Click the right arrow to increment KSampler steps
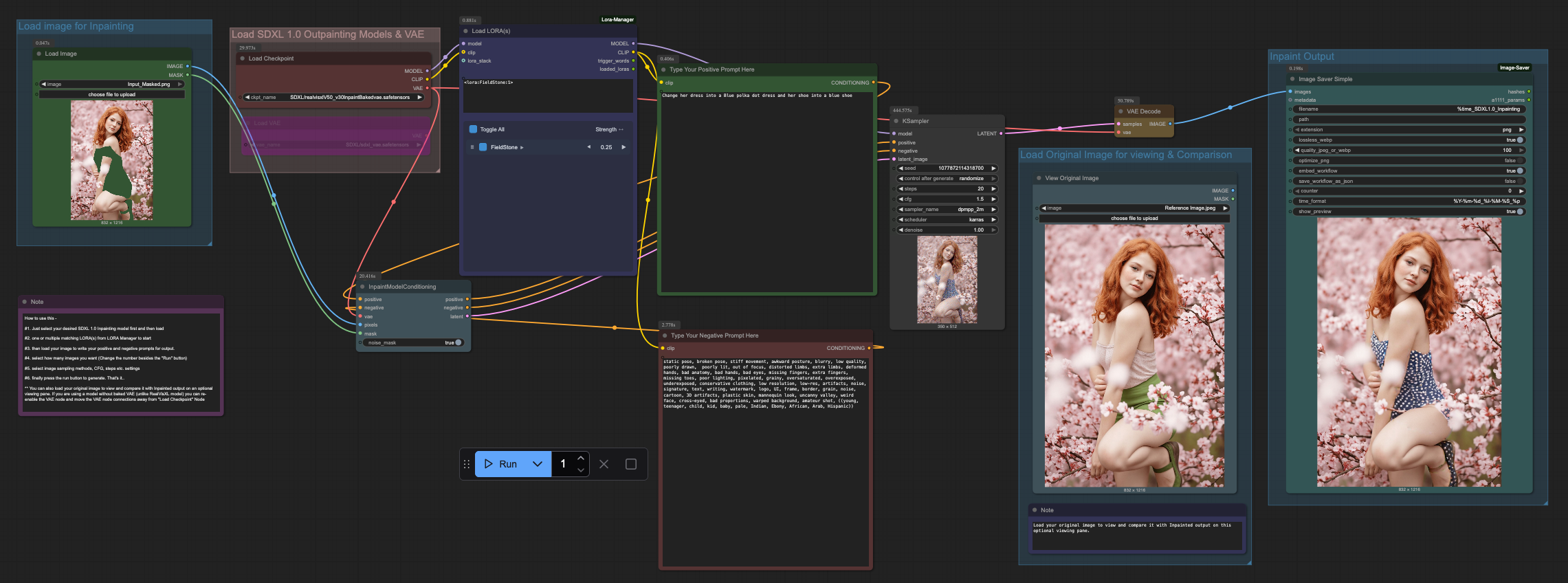The height and width of the screenshot is (583, 1568). click(993, 189)
